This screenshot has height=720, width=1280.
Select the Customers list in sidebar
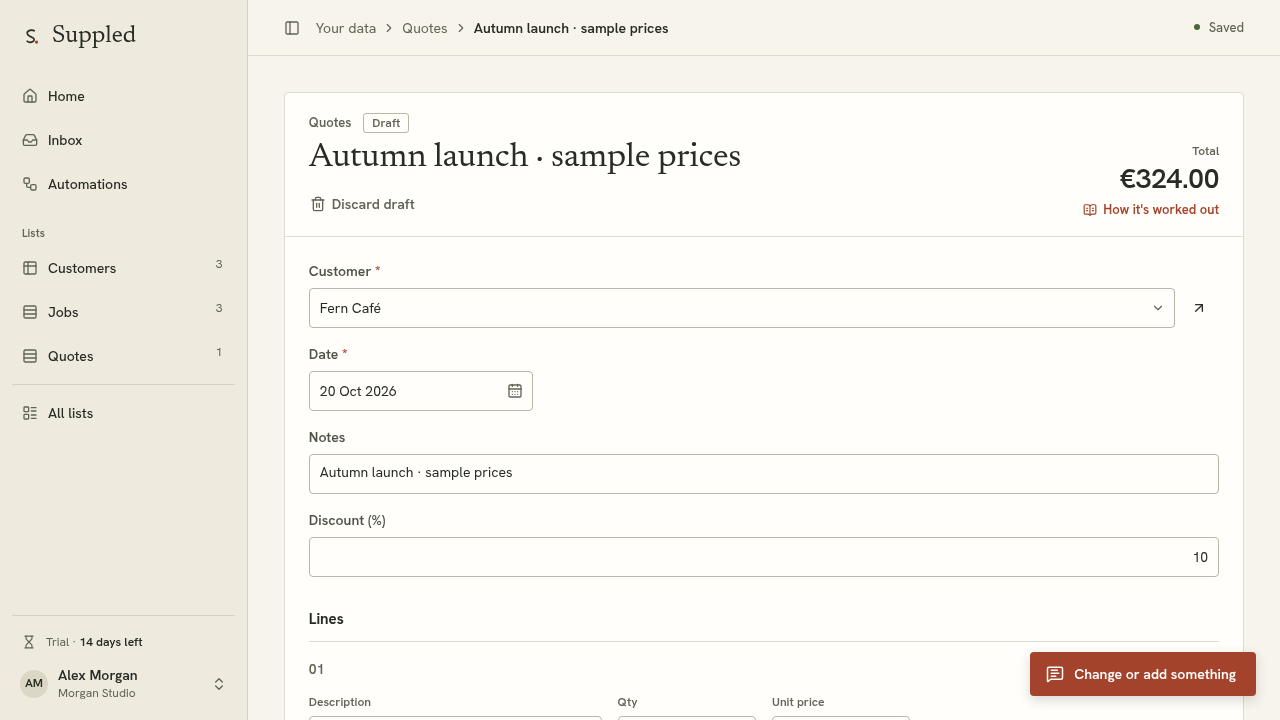123,268
